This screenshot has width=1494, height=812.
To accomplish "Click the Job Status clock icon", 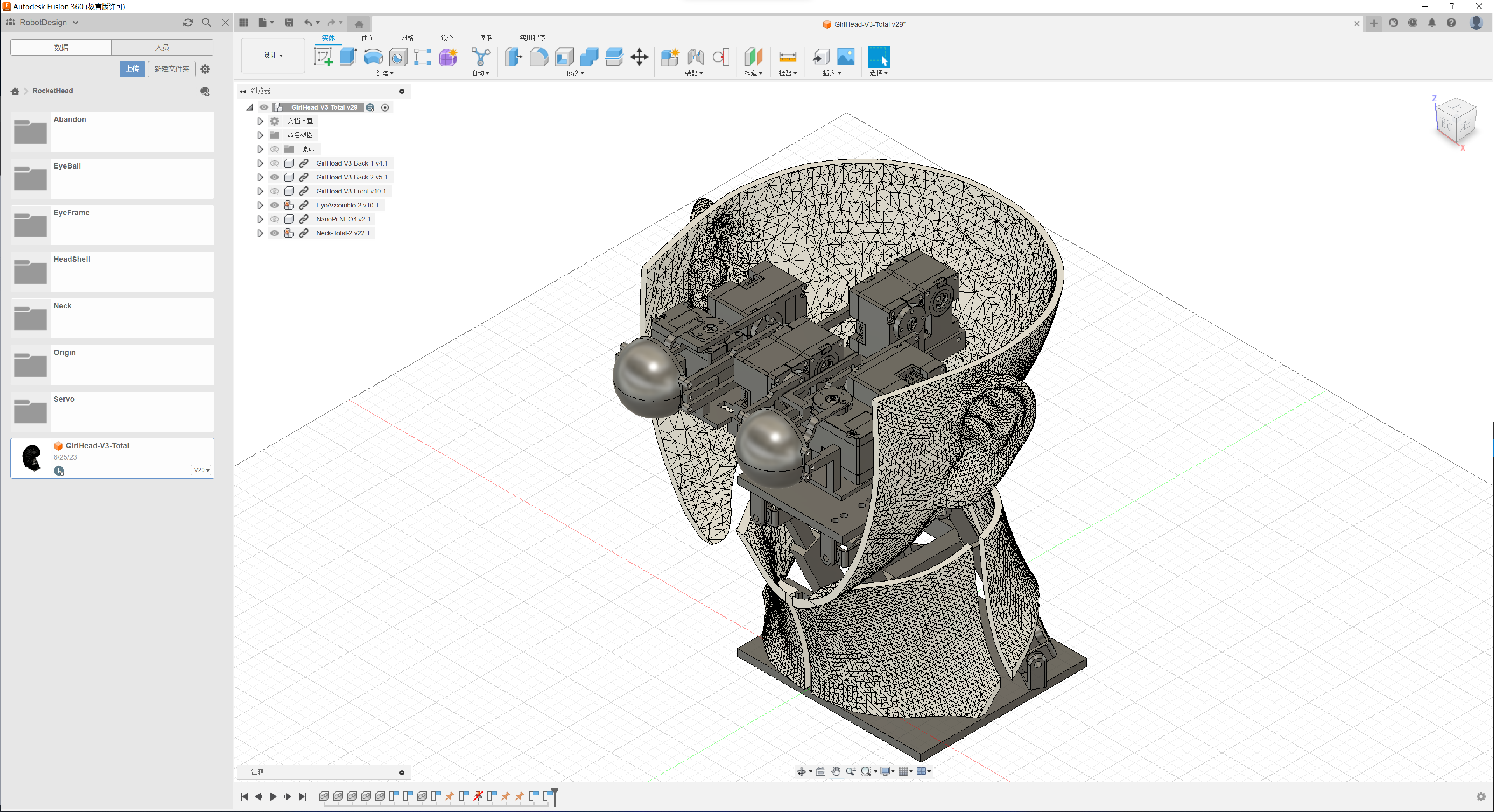I will click(1413, 23).
